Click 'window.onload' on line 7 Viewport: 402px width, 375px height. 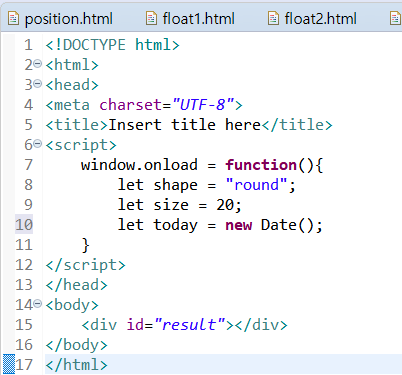139,165
